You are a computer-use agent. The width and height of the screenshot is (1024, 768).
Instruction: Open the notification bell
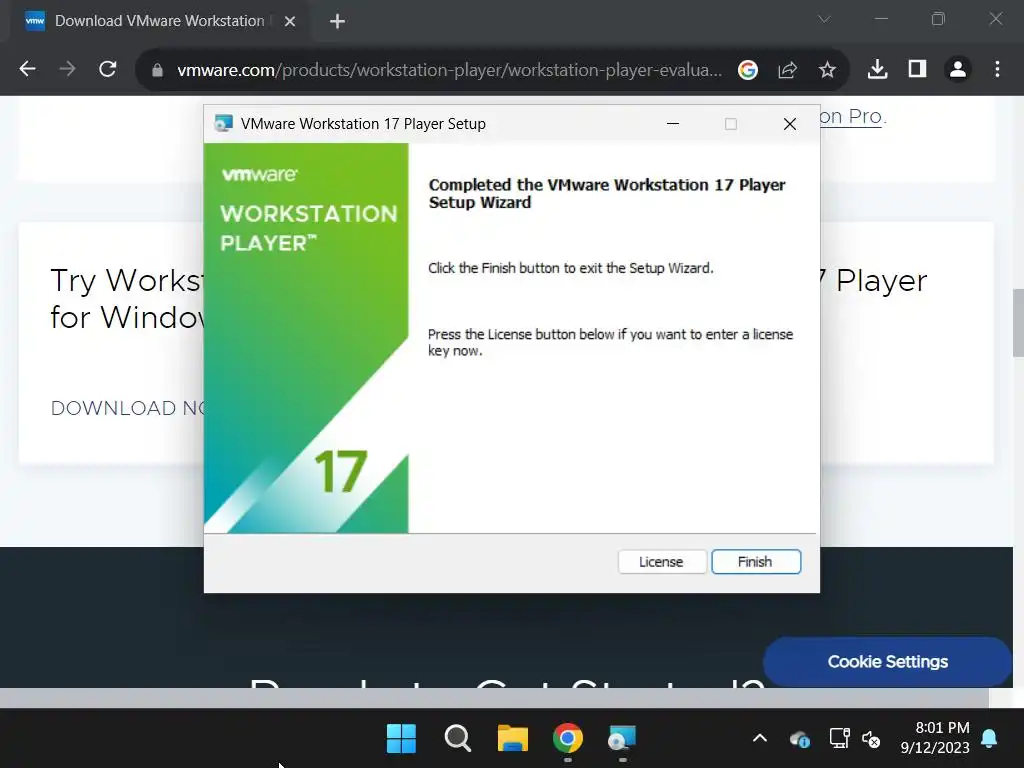(x=989, y=738)
